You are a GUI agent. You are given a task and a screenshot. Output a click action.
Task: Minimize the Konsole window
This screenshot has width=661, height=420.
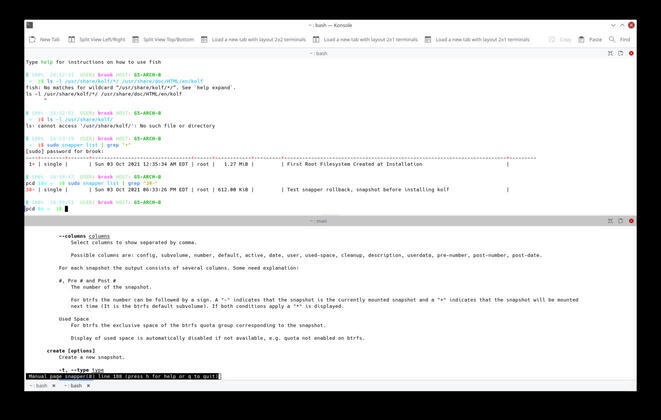click(x=613, y=25)
